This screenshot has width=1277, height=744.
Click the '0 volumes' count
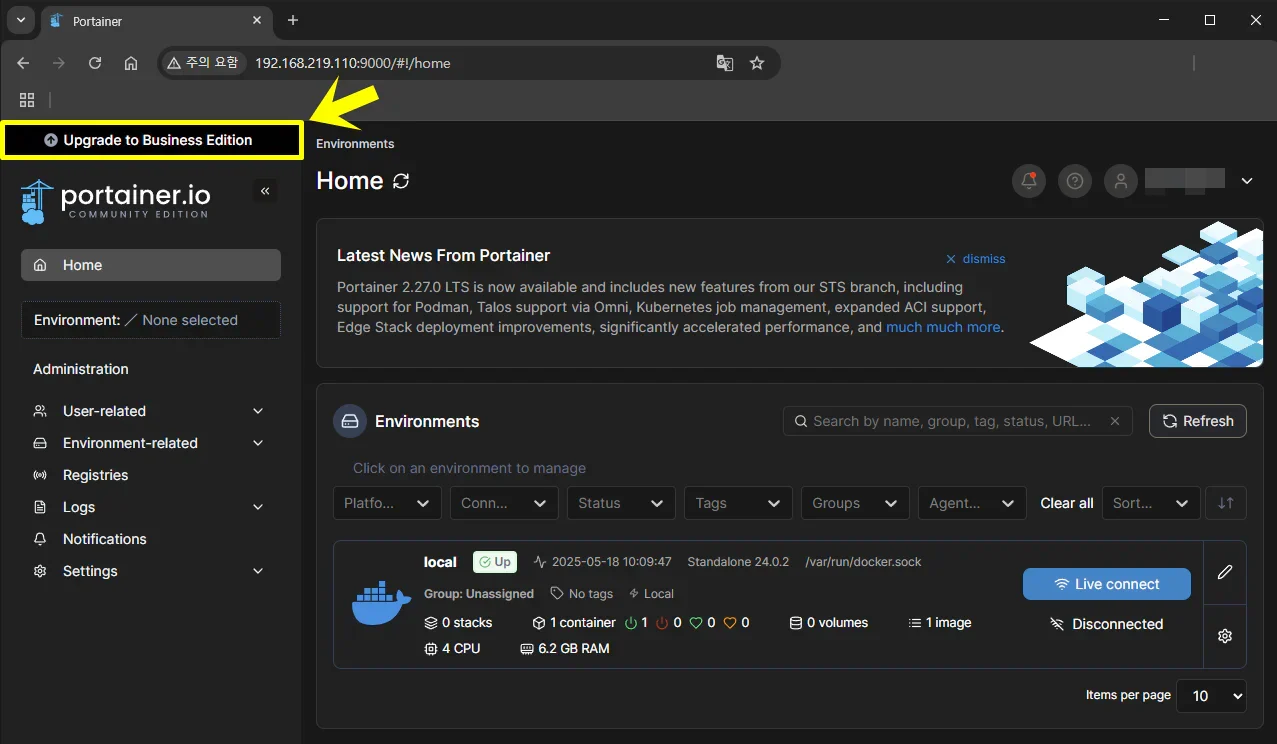tap(829, 622)
